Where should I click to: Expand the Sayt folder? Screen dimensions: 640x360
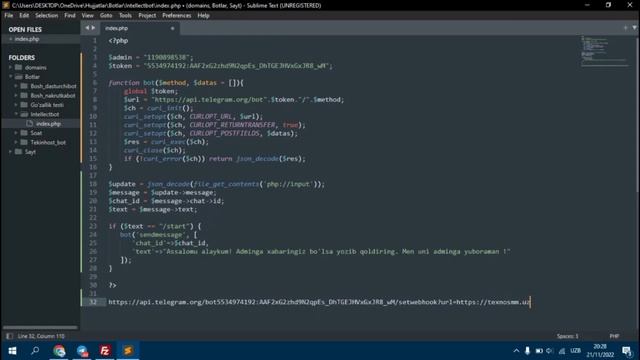pos(11,151)
